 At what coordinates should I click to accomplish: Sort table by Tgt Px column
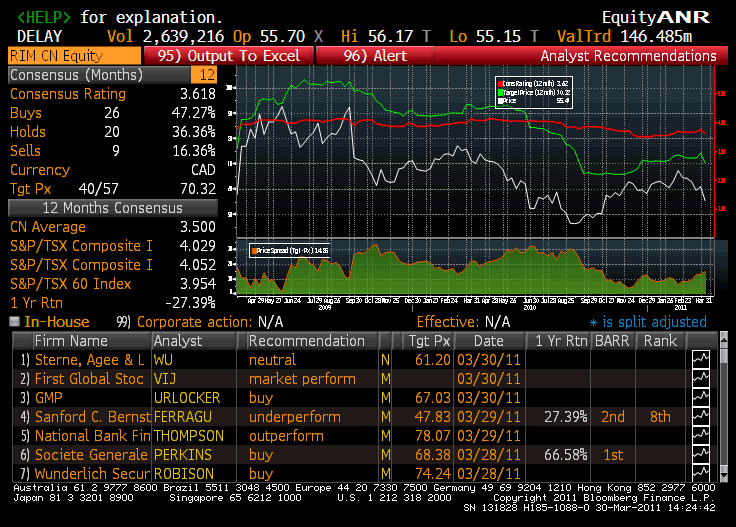click(429, 341)
